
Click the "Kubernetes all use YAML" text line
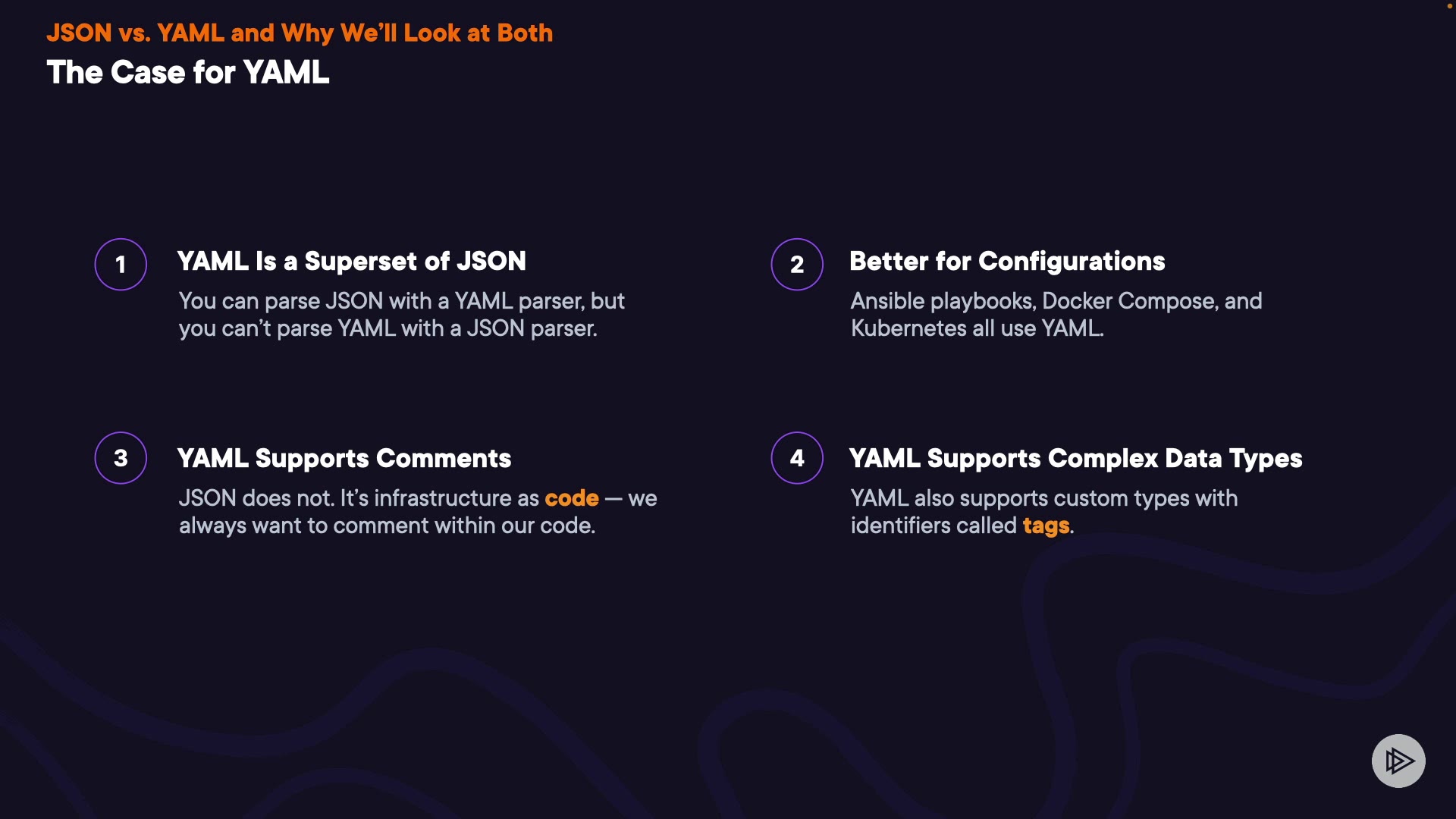[977, 328]
